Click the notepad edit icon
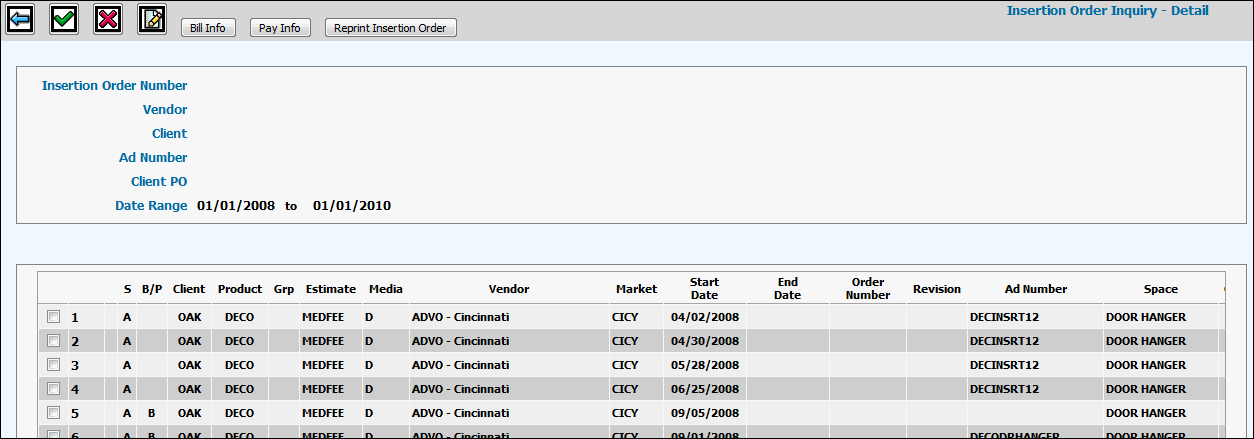 pos(152,19)
